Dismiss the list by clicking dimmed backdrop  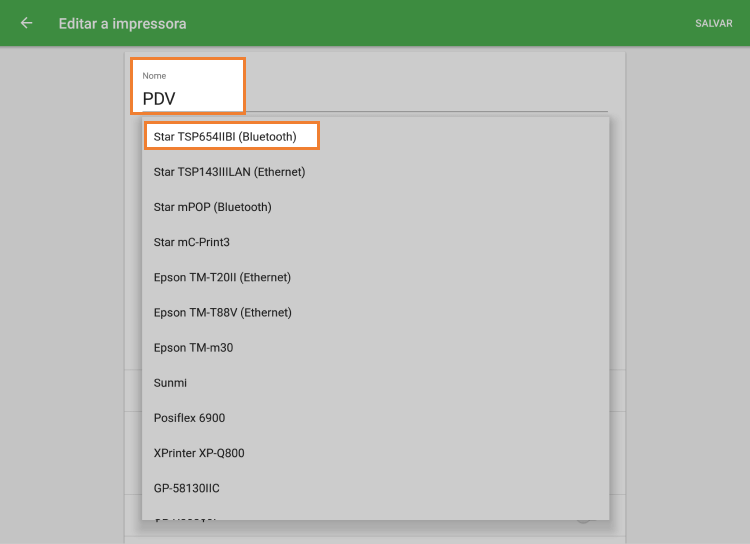click(x=680, y=300)
